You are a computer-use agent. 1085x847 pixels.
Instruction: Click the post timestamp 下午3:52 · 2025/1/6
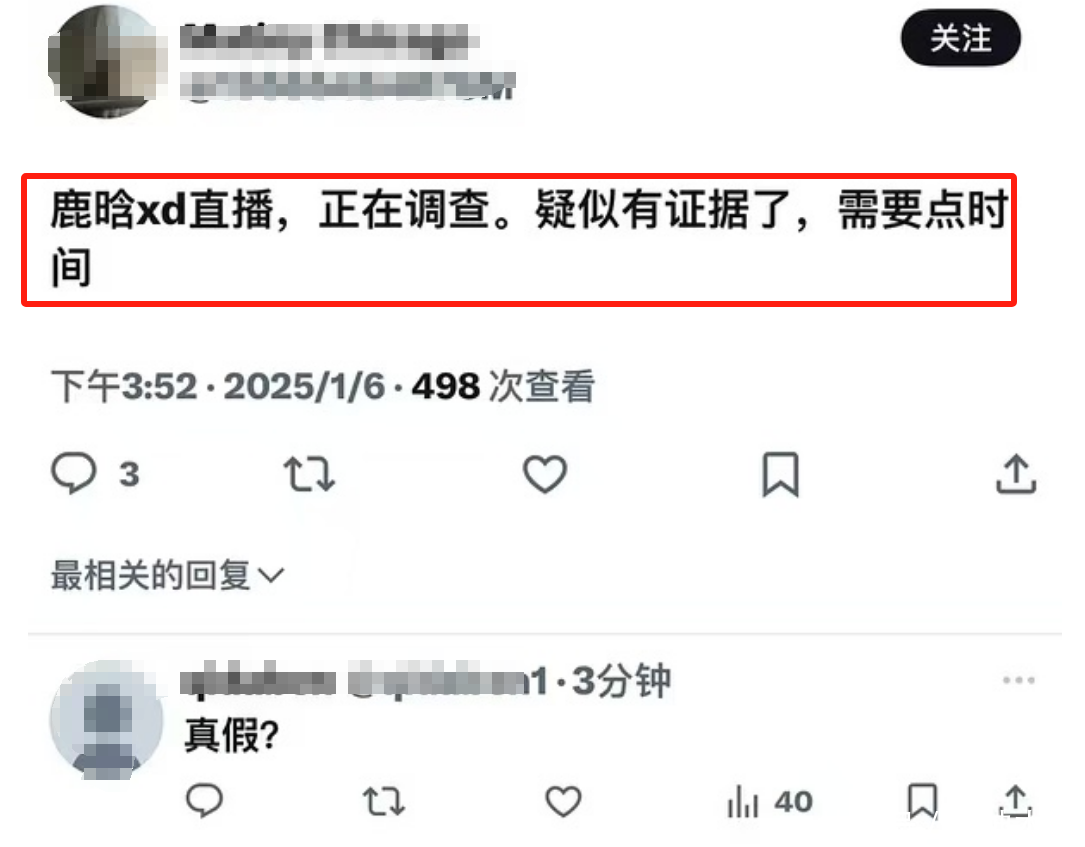218,386
